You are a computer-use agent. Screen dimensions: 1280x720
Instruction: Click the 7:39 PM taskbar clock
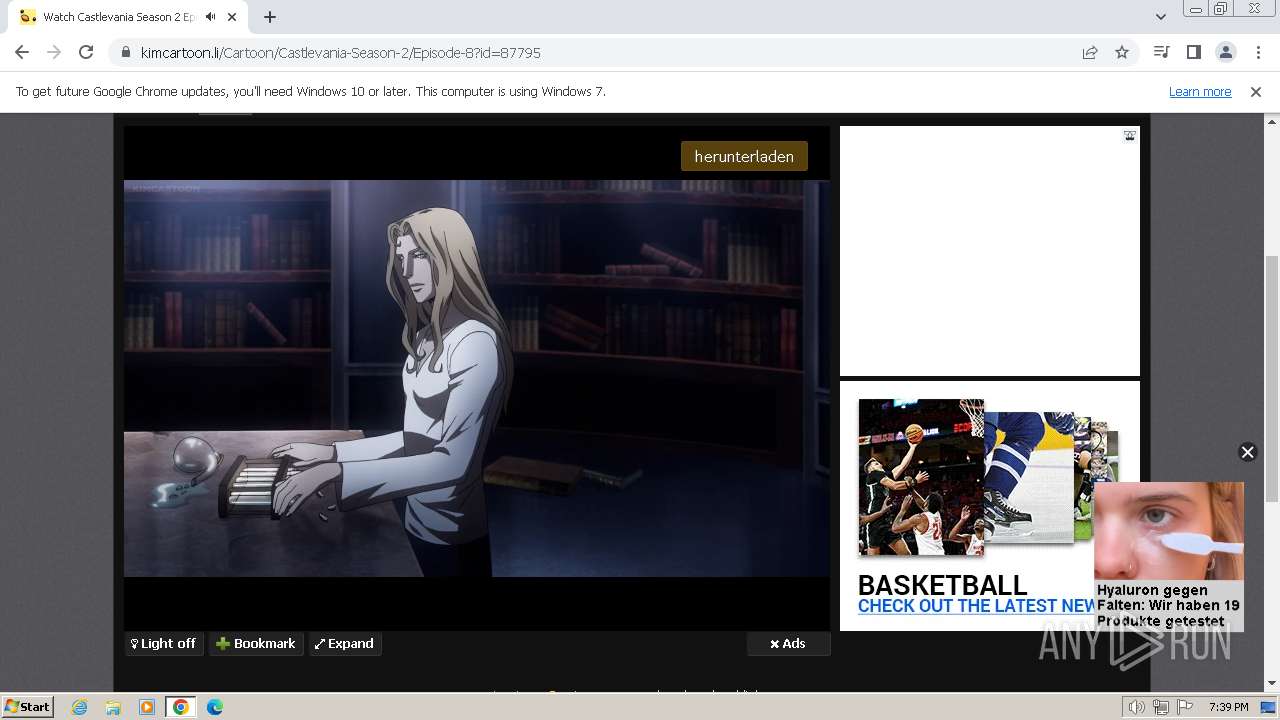1228,707
